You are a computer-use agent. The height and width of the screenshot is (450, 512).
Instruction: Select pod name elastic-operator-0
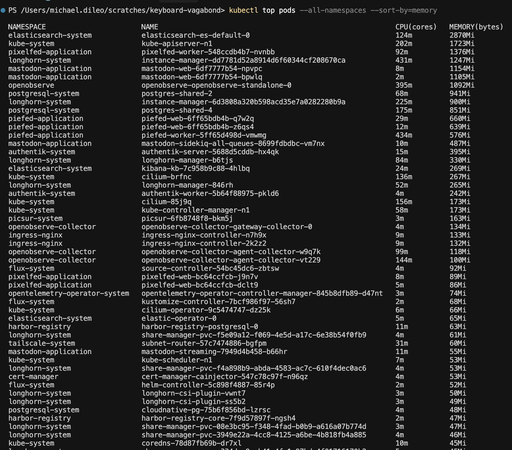[x=179, y=318]
